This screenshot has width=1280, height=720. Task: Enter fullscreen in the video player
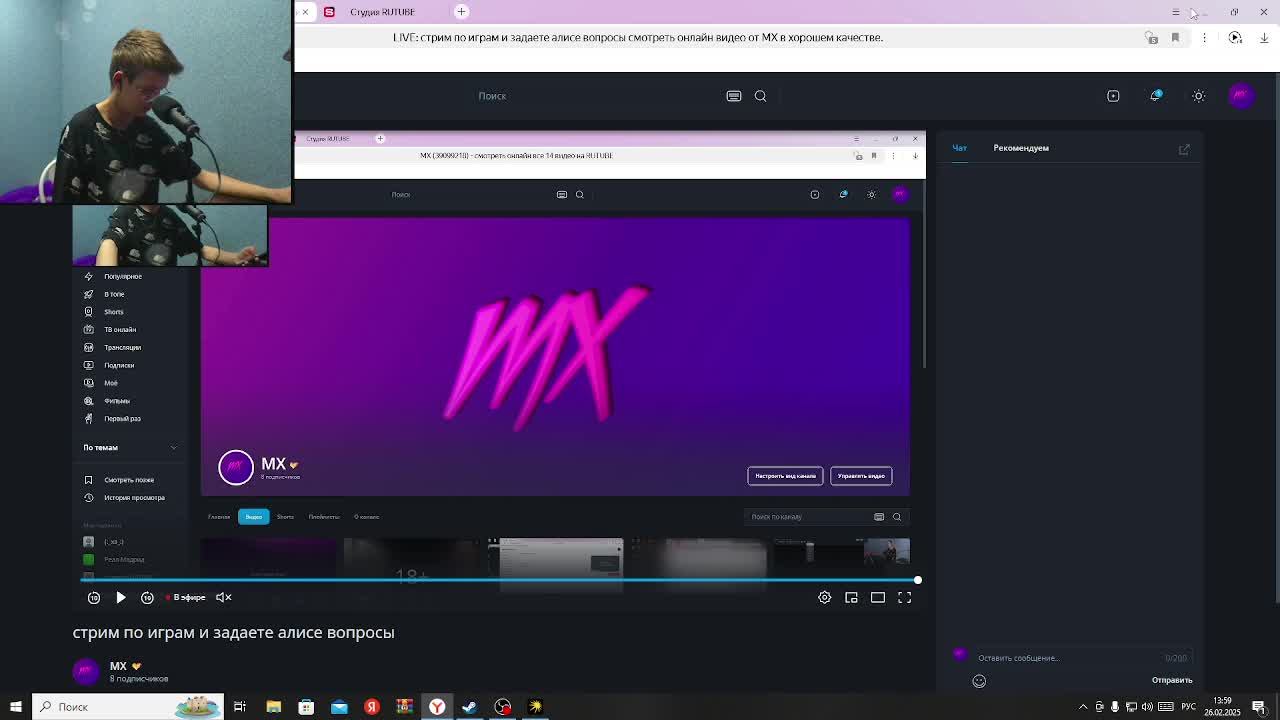click(904, 597)
